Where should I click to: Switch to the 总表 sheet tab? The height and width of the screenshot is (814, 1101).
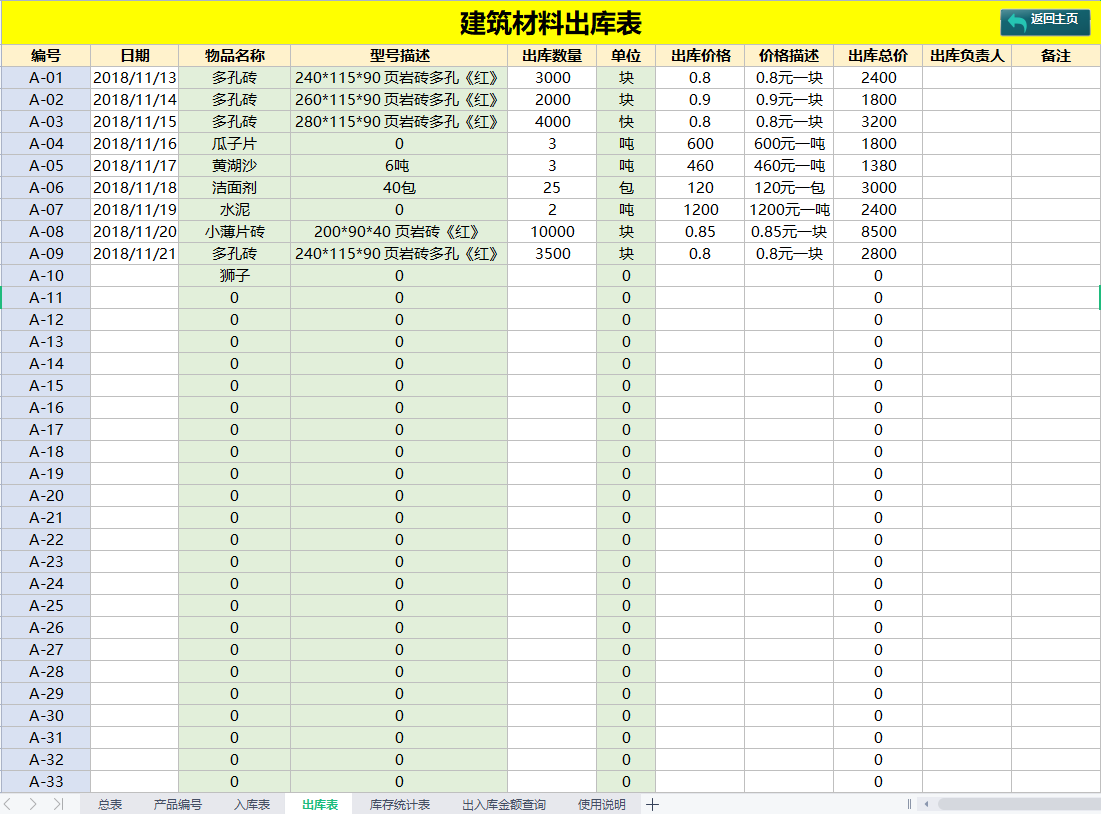pos(110,803)
